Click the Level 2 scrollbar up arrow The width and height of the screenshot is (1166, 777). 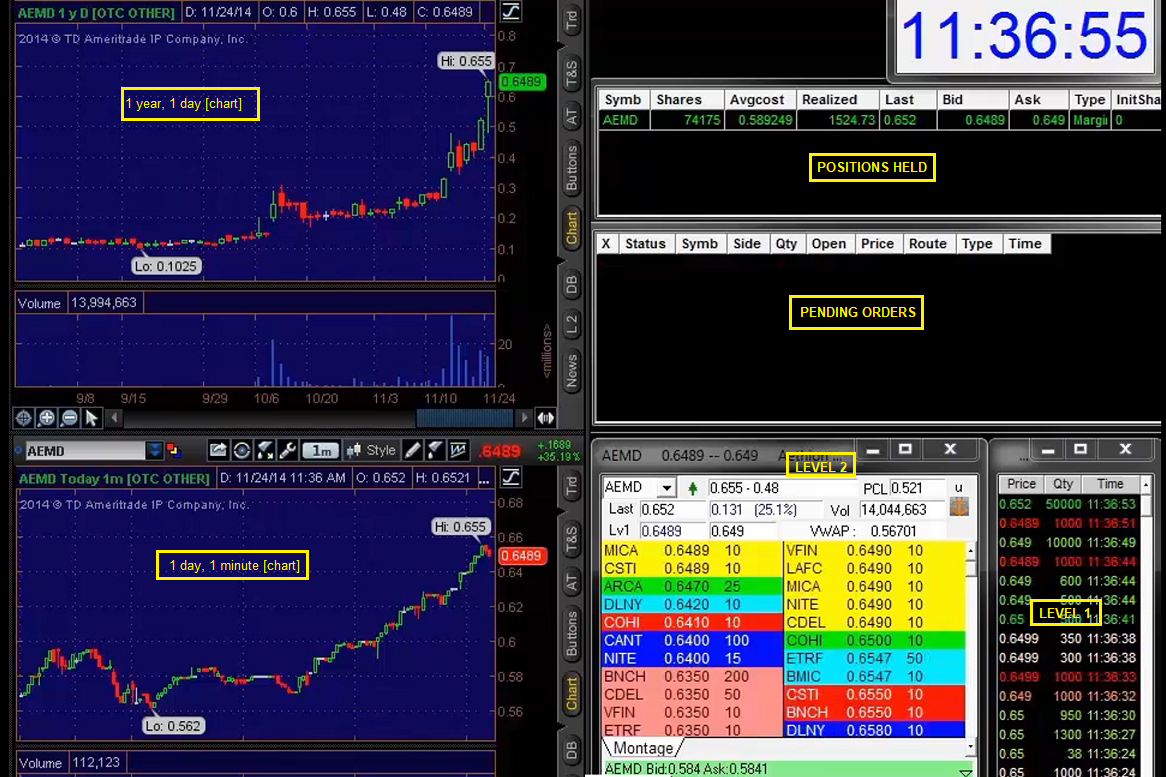970,551
